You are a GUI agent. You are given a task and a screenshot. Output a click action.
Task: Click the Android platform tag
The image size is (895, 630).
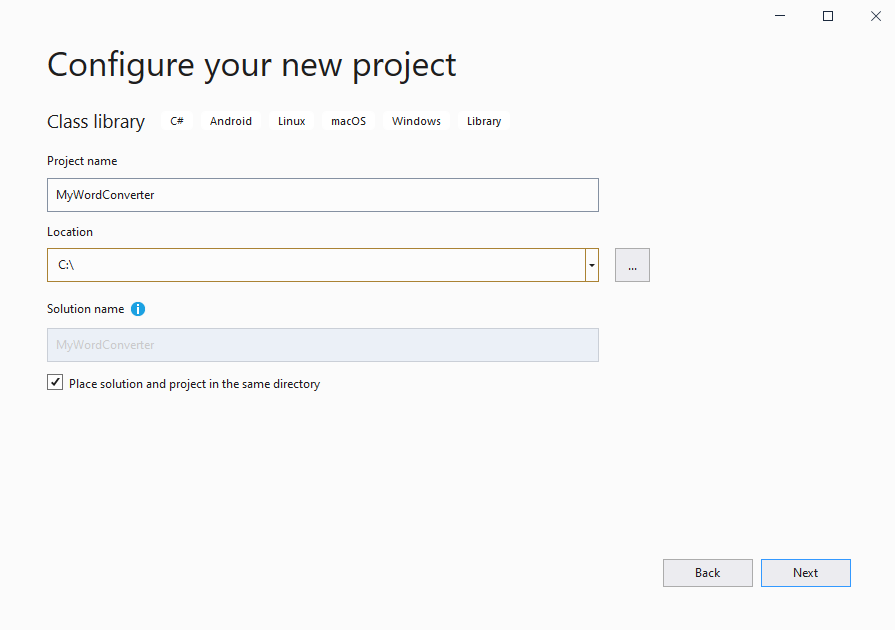click(231, 121)
